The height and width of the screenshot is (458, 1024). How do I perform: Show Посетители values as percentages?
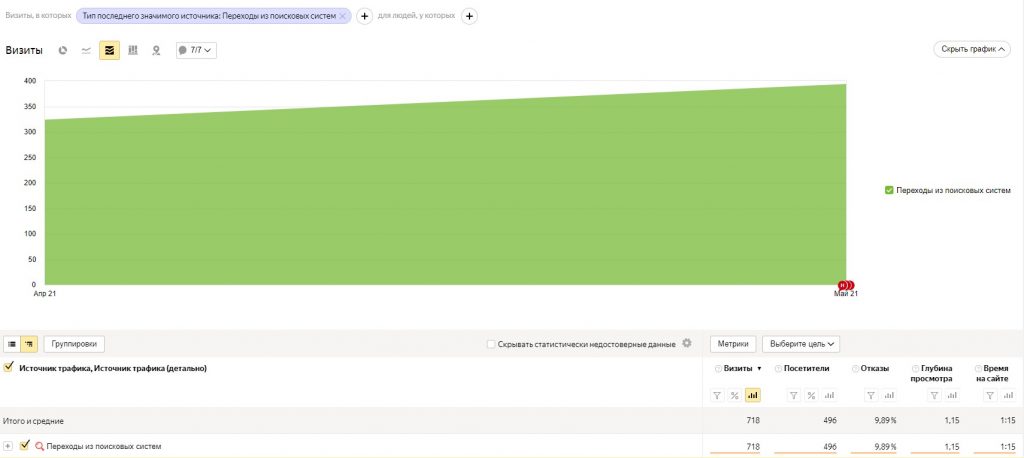811,396
